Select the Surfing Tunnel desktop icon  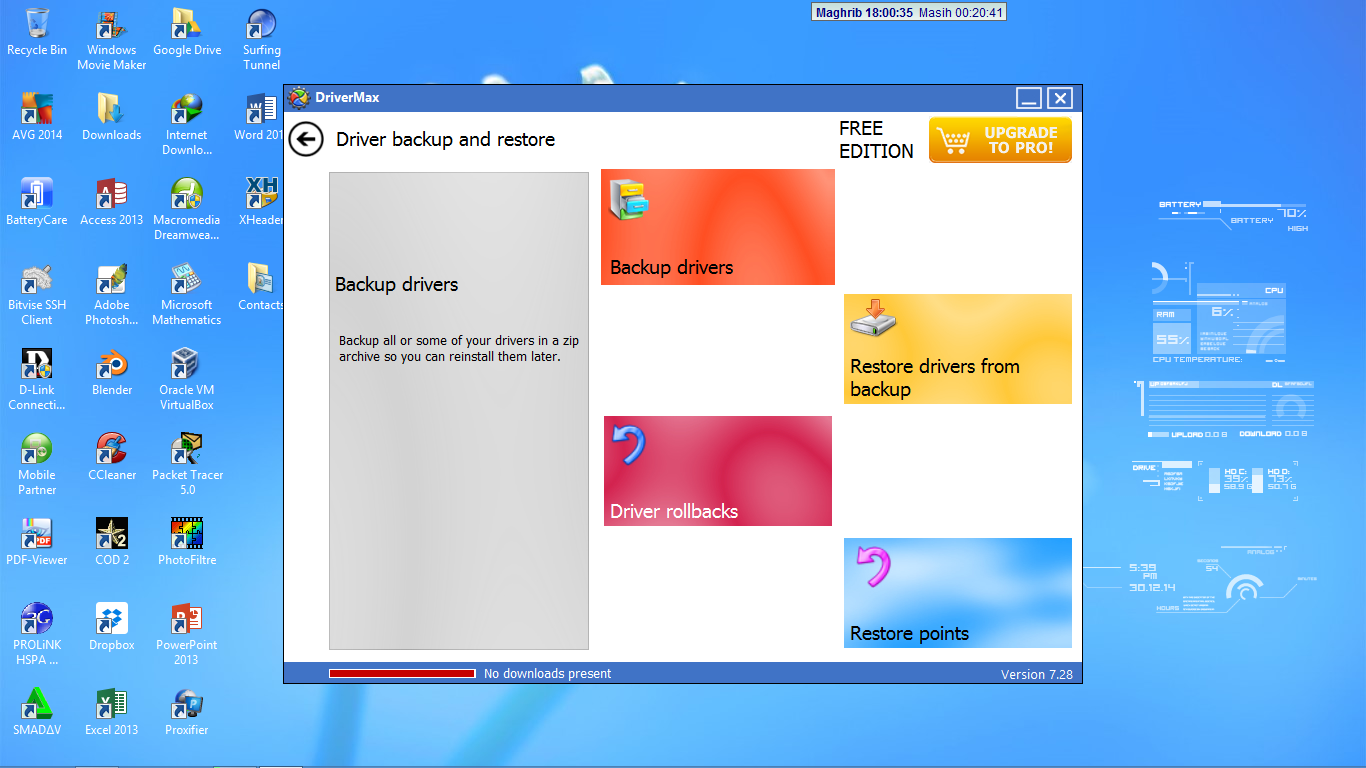[262, 40]
